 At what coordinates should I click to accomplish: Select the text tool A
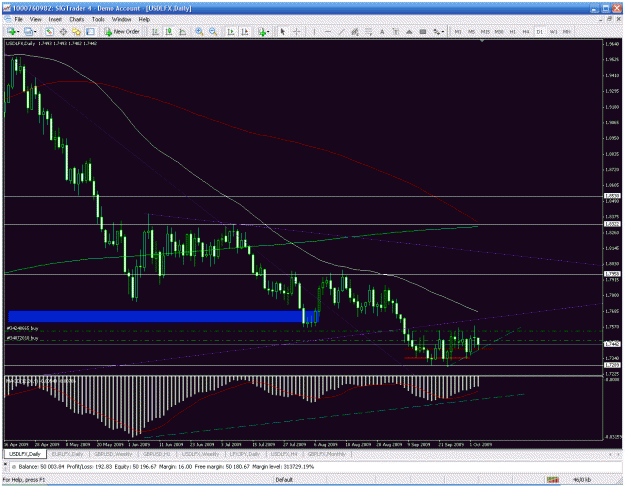[382, 31]
